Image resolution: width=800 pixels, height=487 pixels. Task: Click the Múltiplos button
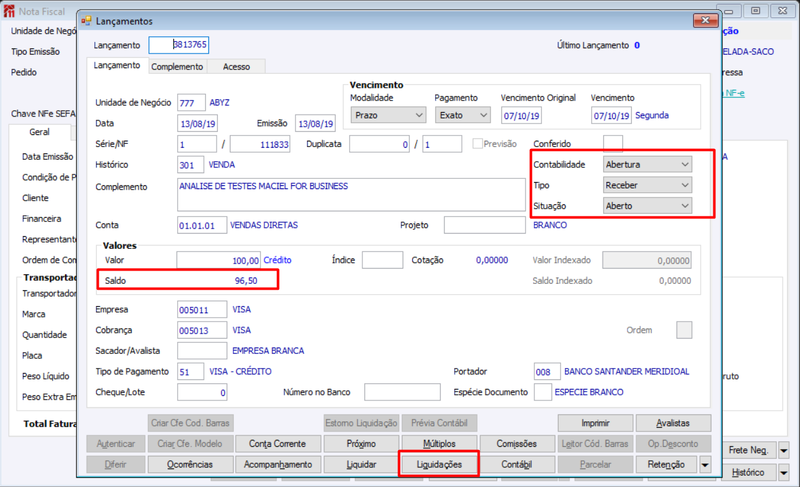point(439,444)
